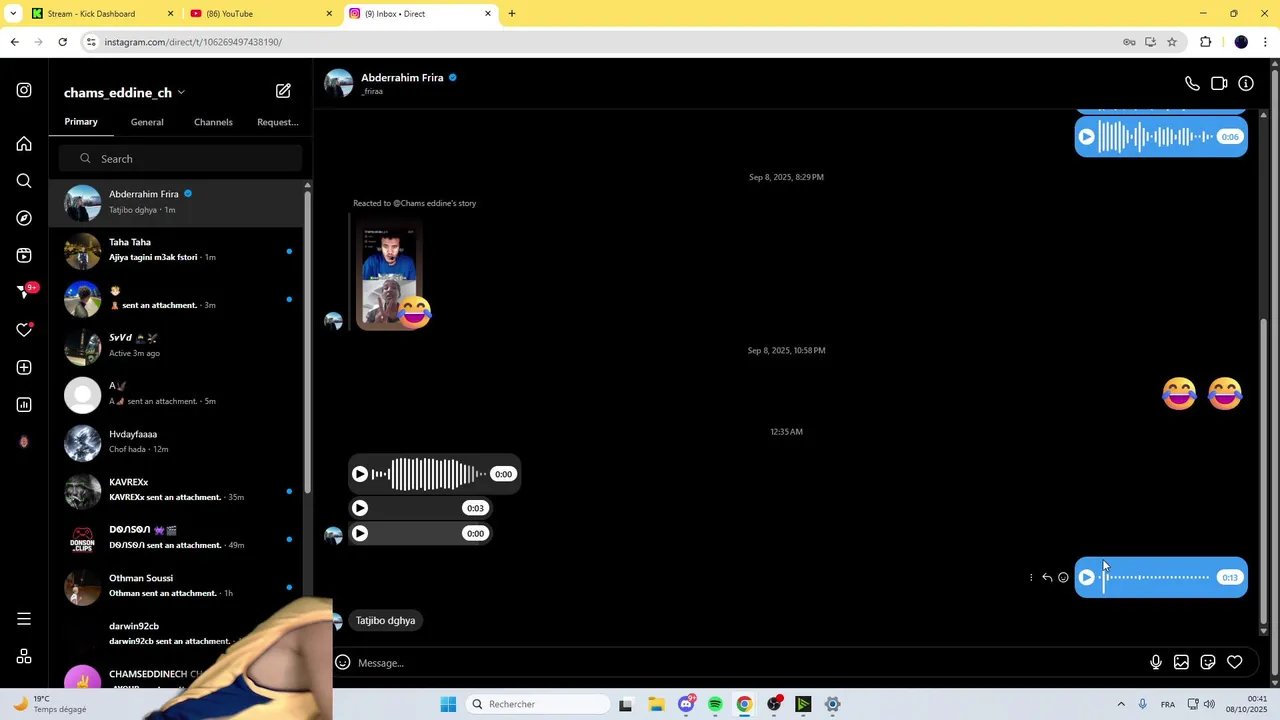Switch to the Channels tab
Screen dimensions: 1280x720
tap(213, 122)
